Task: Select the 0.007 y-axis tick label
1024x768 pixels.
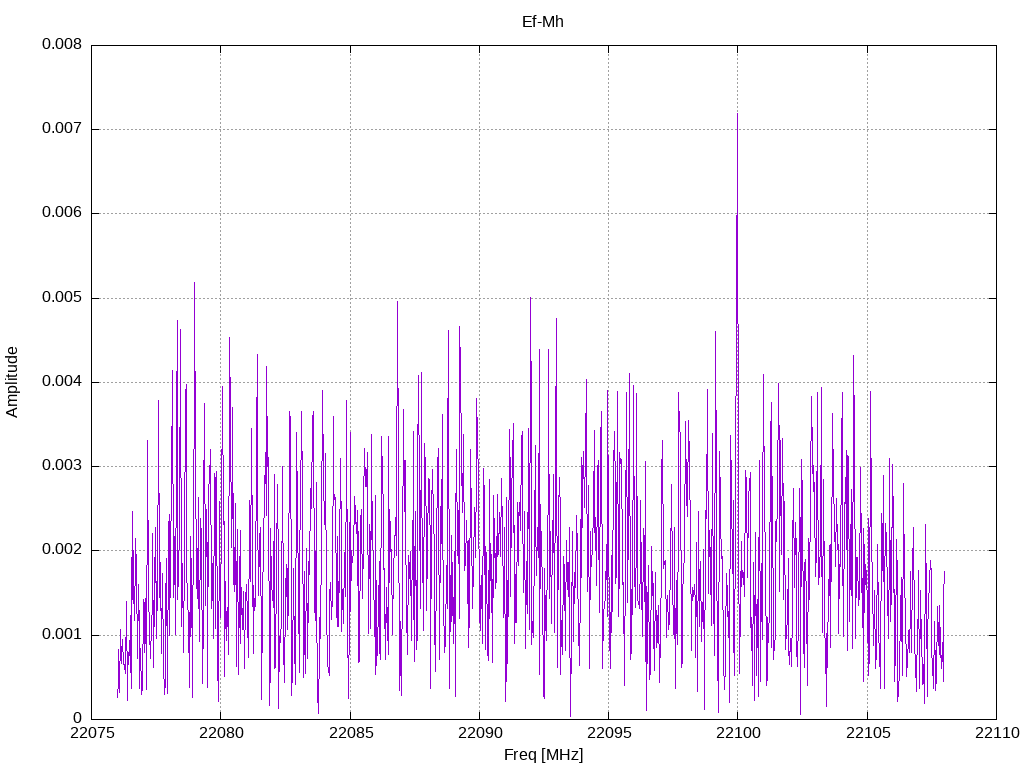Action: 61,129
